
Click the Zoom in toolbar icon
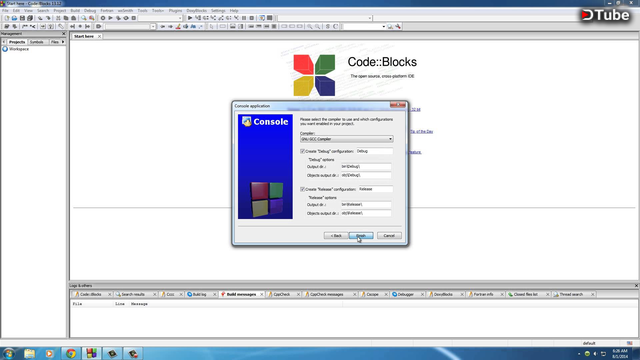click(310, 27)
